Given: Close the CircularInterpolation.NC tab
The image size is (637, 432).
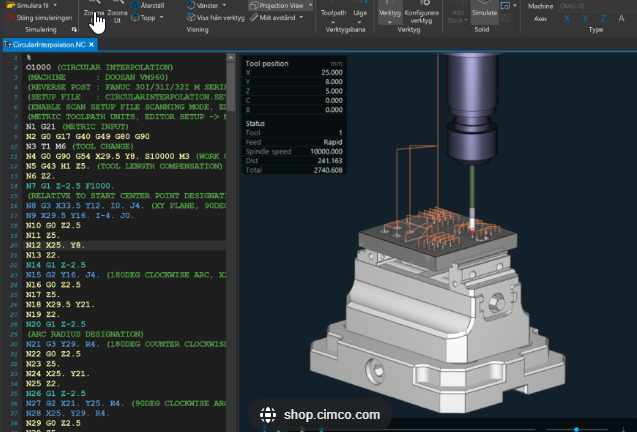Looking at the screenshot, I should click(x=92, y=45).
